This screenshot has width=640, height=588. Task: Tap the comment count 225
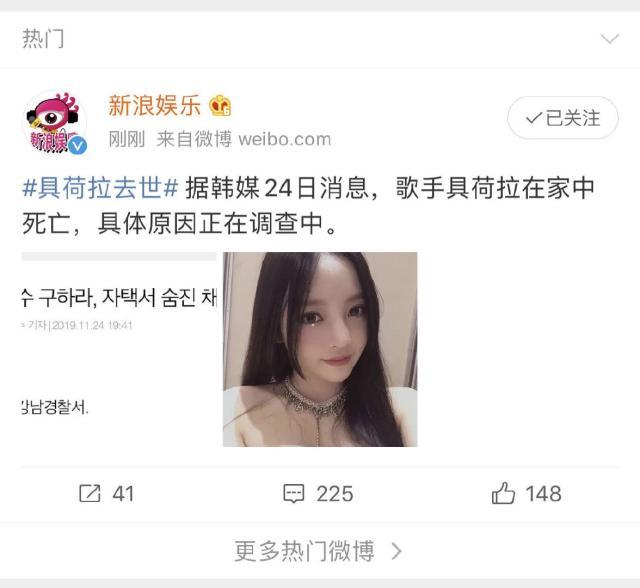point(335,494)
